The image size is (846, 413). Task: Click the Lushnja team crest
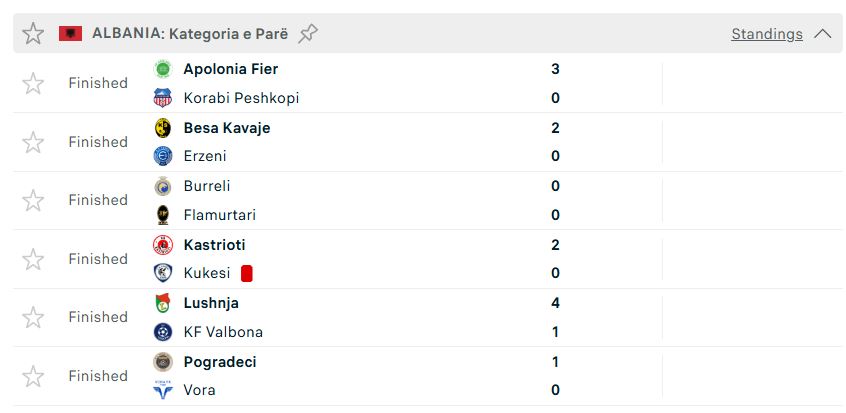(162, 303)
